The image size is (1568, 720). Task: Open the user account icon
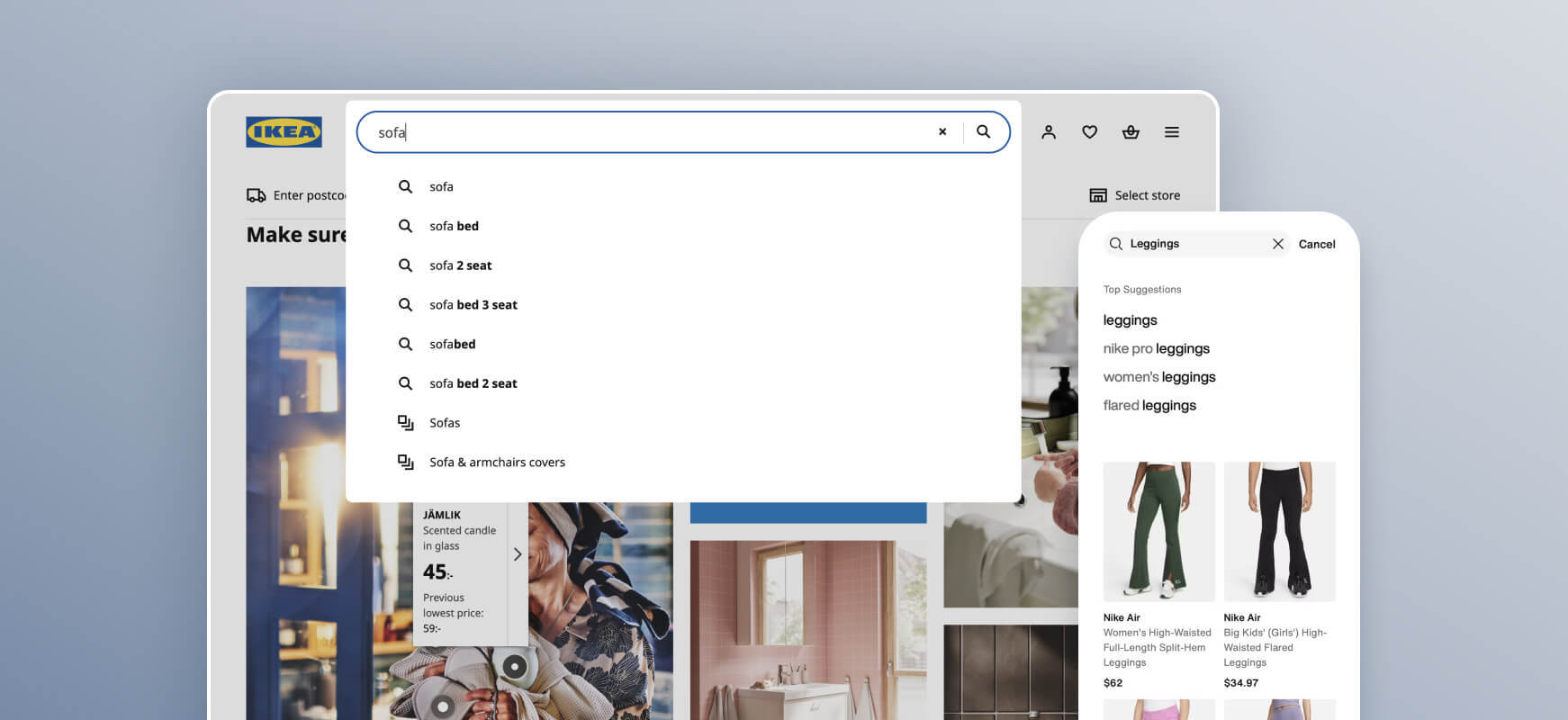pyautogui.click(x=1049, y=132)
